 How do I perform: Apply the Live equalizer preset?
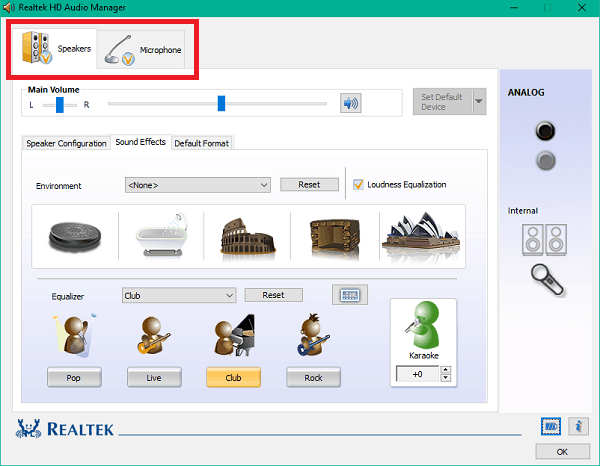(x=154, y=378)
